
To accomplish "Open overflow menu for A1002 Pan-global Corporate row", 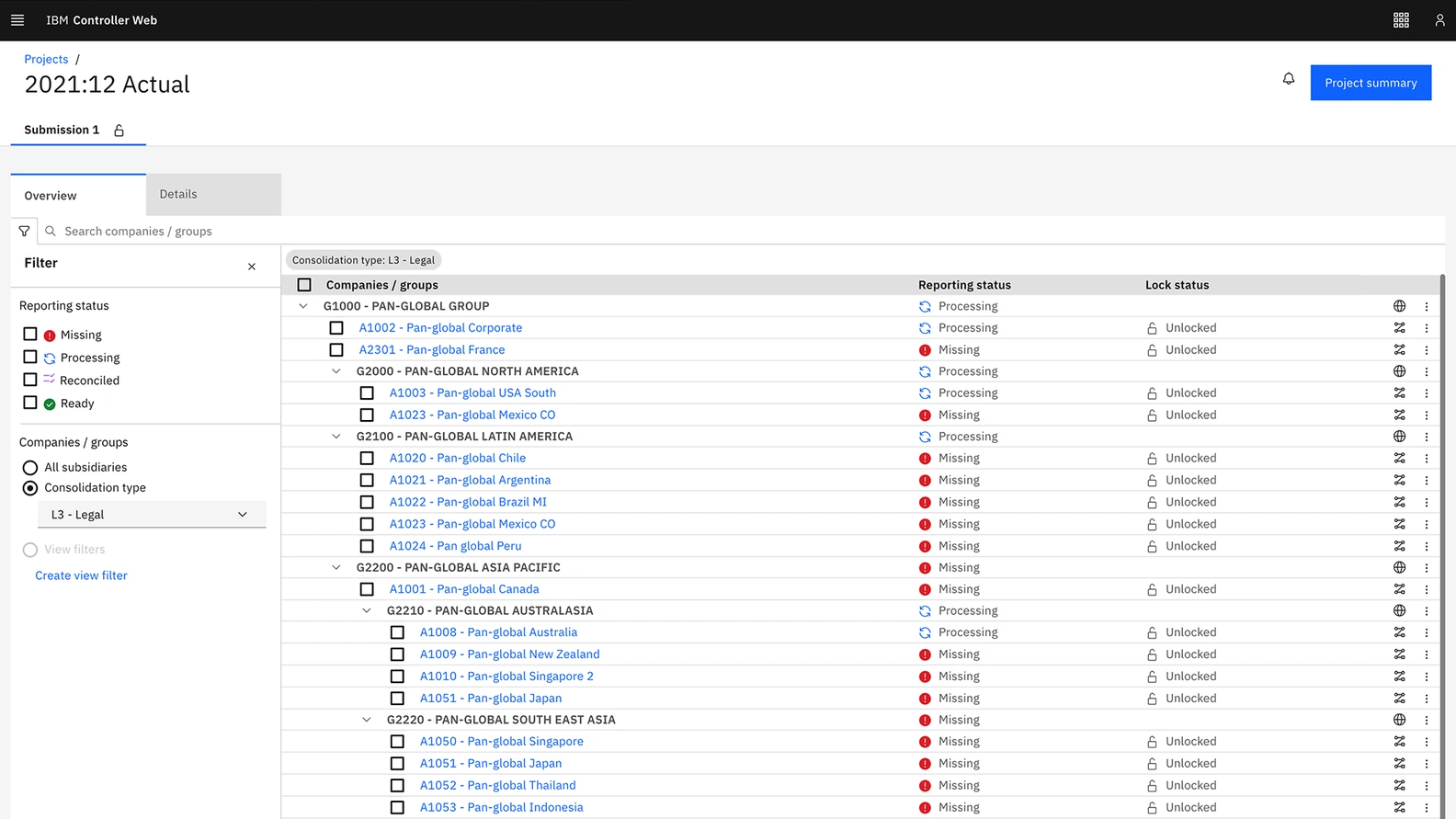I will (x=1427, y=328).
